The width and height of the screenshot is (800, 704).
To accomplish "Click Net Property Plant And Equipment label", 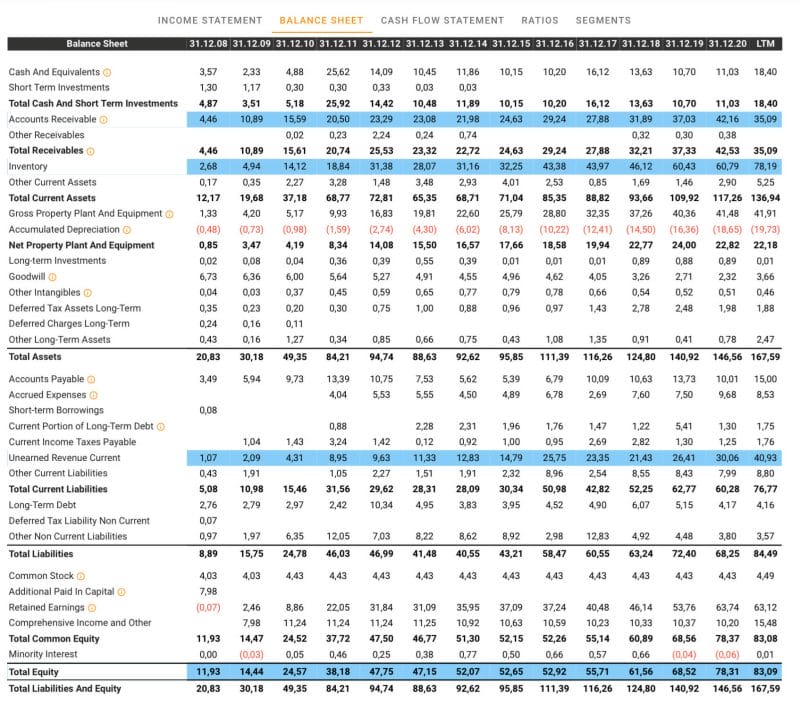I will [x=82, y=245].
